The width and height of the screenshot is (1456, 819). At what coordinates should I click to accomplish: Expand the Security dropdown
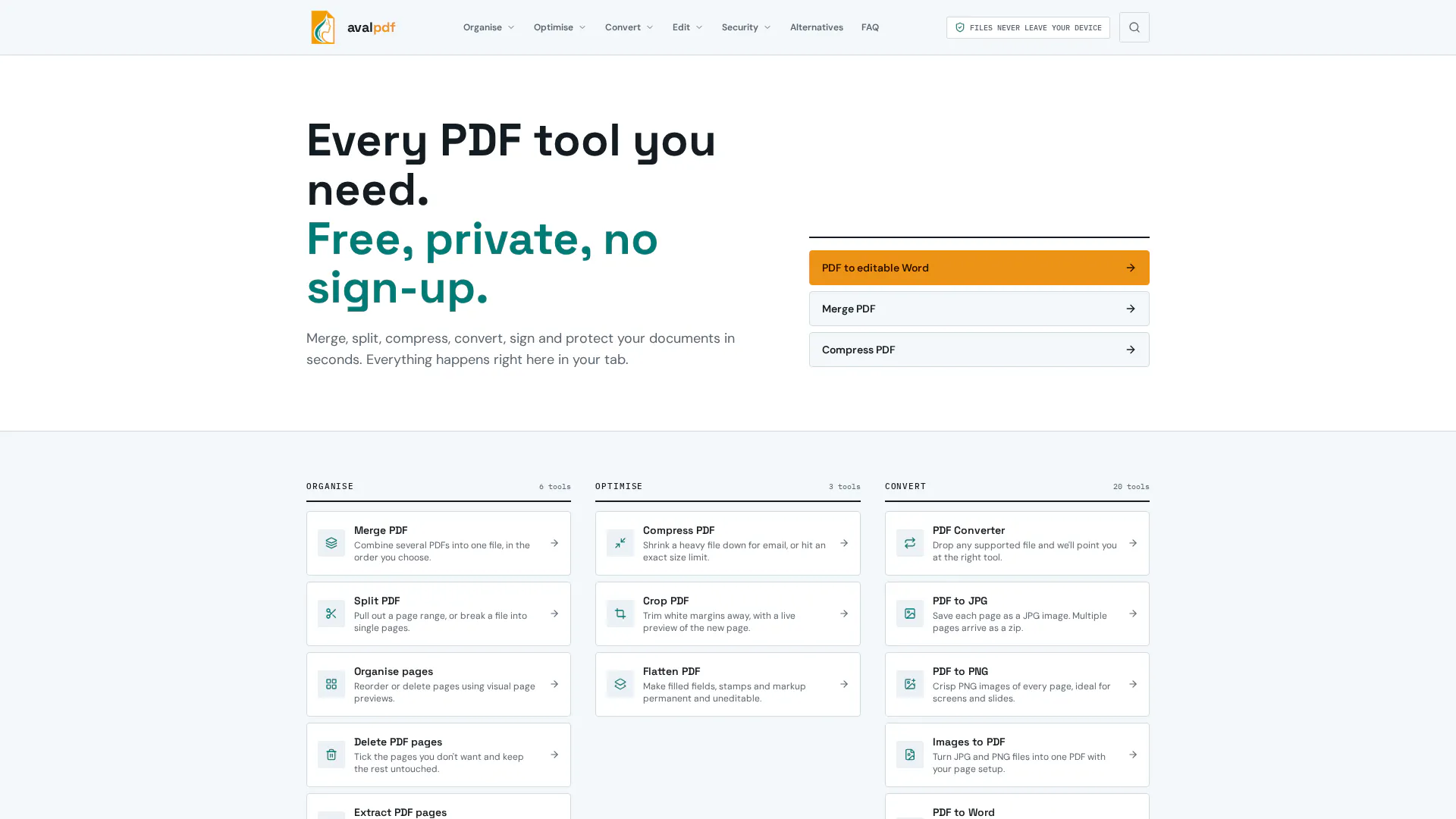(x=746, y=27)
